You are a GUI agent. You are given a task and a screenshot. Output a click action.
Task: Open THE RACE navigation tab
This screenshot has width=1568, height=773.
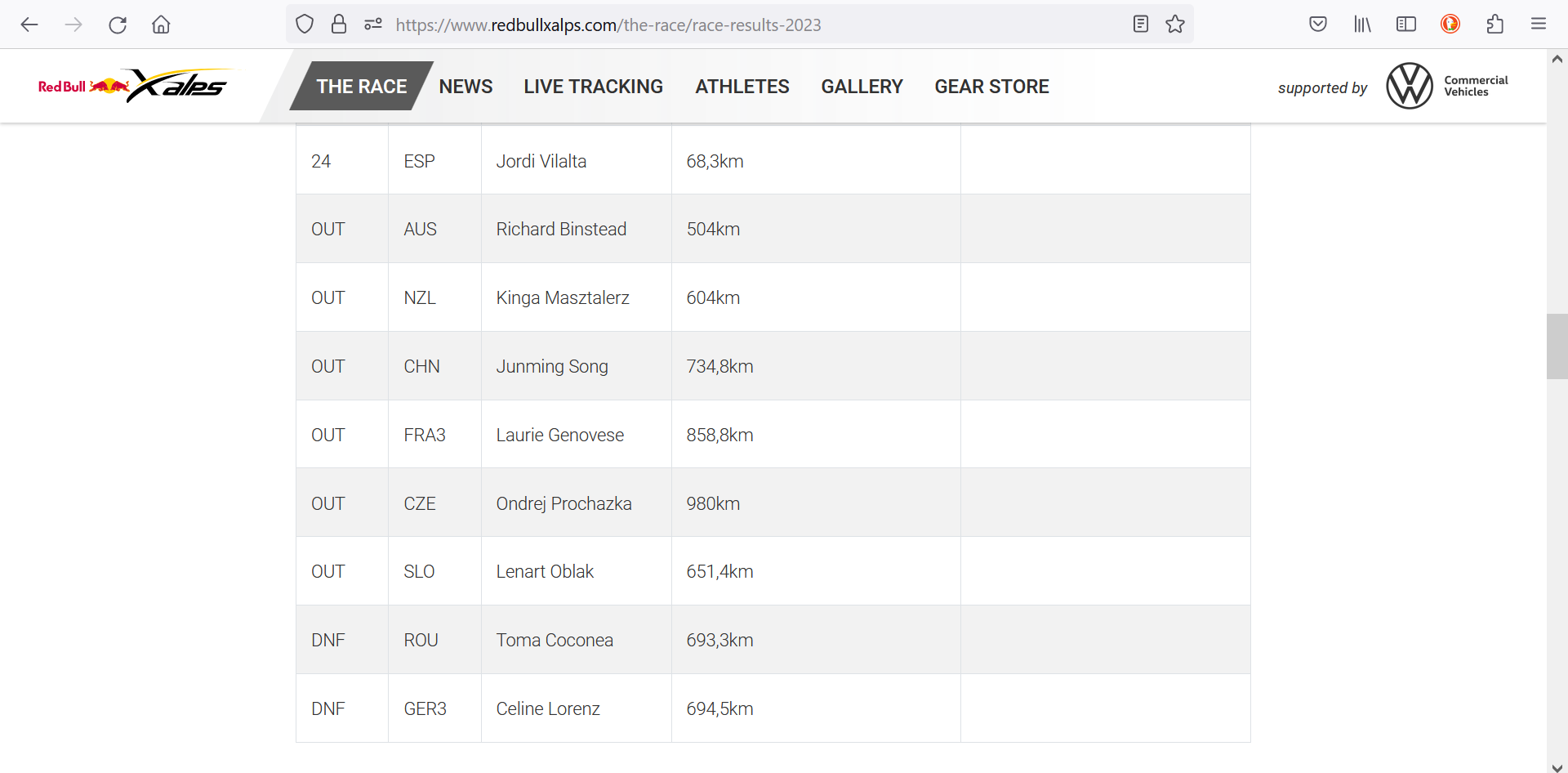pos(362,87)
